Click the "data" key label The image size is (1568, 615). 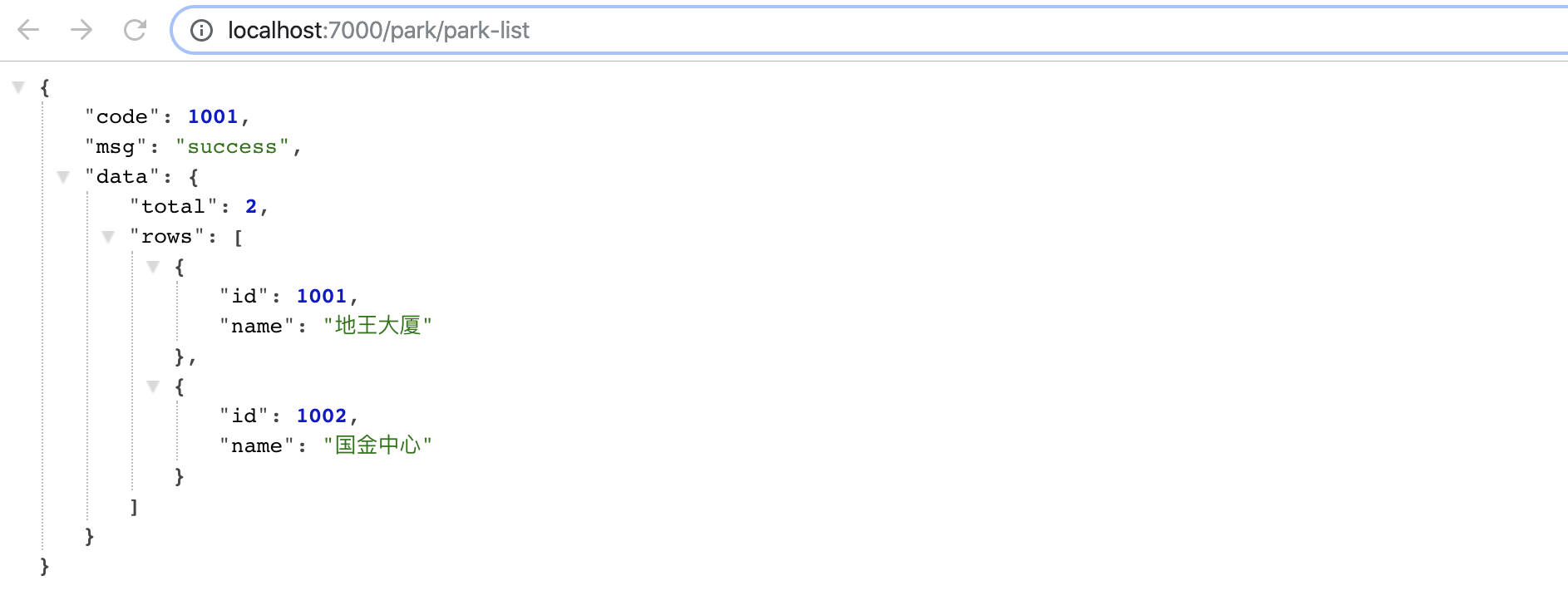click(122, 177)
